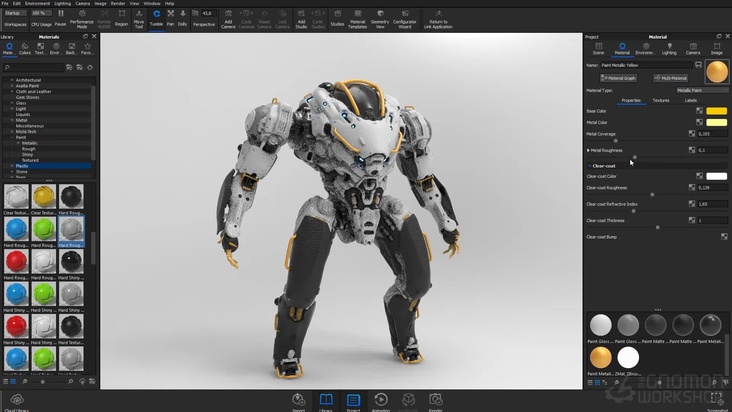Select the Tumble camera tool
Viewport: 732px width, 412px height.
coord(156,18)
